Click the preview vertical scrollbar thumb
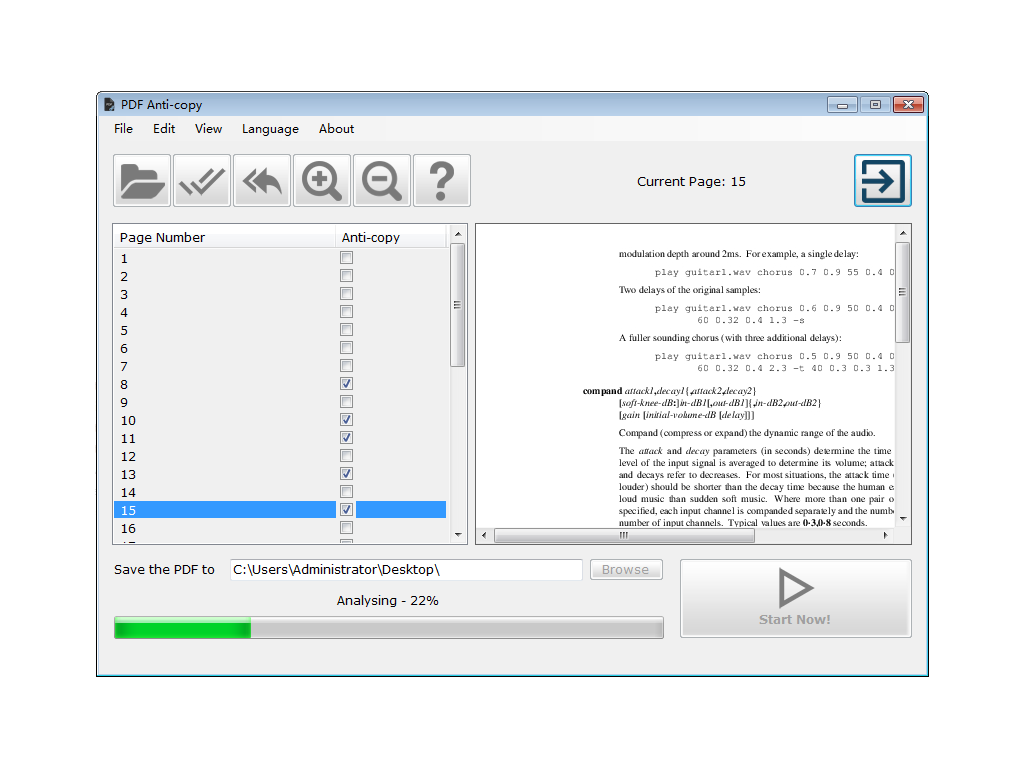Image resolution: width=1024 pixels, height=768 pixels. (903, 292)
